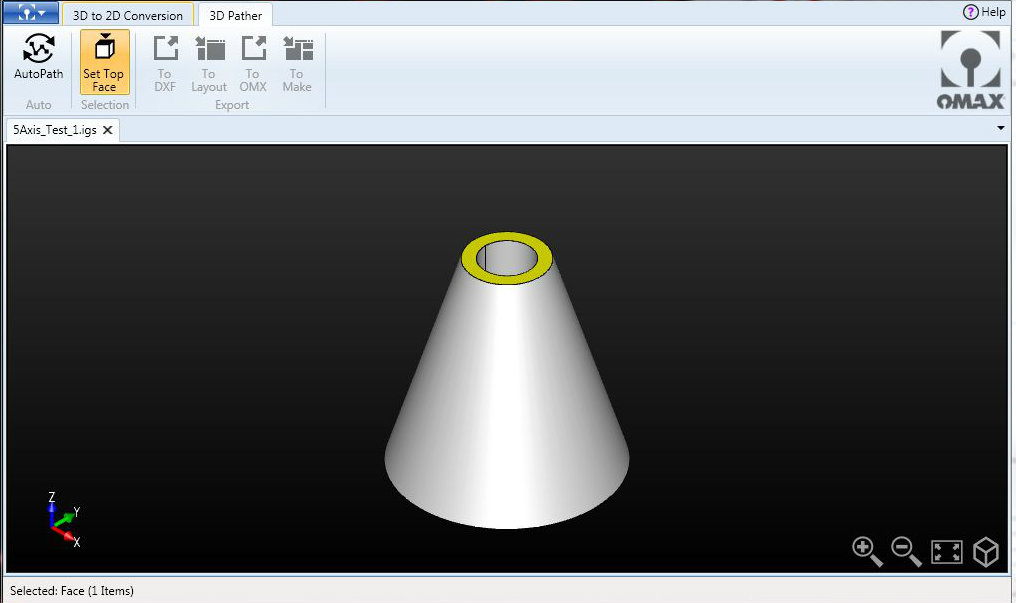The image size is (1016, 603).
Task: Select the 5Axis_Test_1.igs document tab
Action: [55, 130]
